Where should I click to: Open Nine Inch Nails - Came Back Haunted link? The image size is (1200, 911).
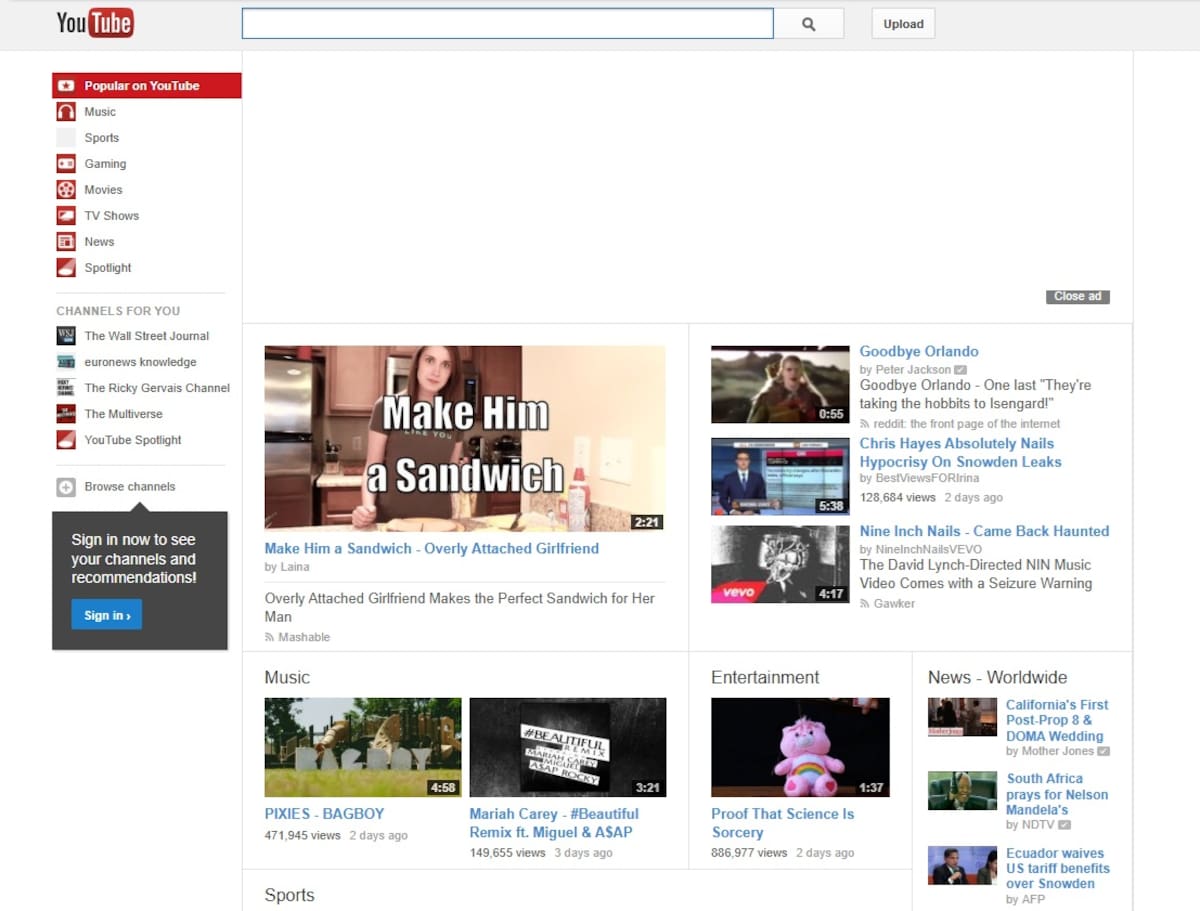point(984,532)
